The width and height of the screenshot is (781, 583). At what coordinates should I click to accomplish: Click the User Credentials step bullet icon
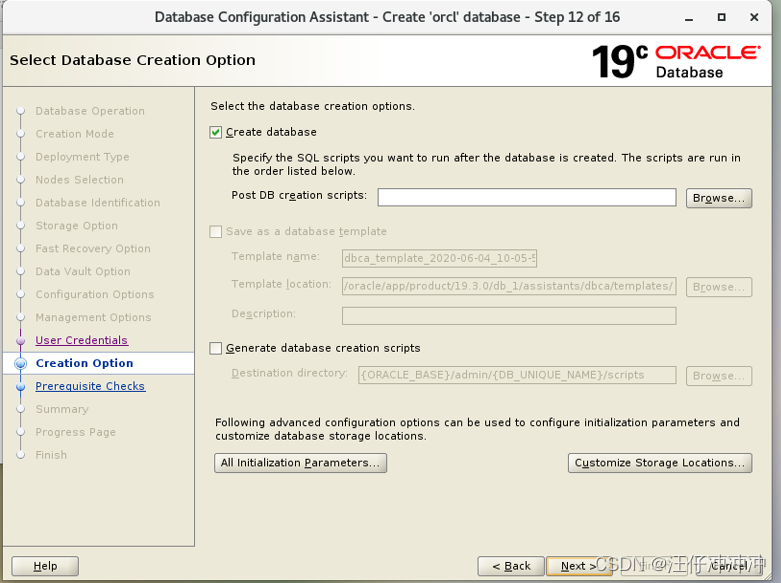20,341
